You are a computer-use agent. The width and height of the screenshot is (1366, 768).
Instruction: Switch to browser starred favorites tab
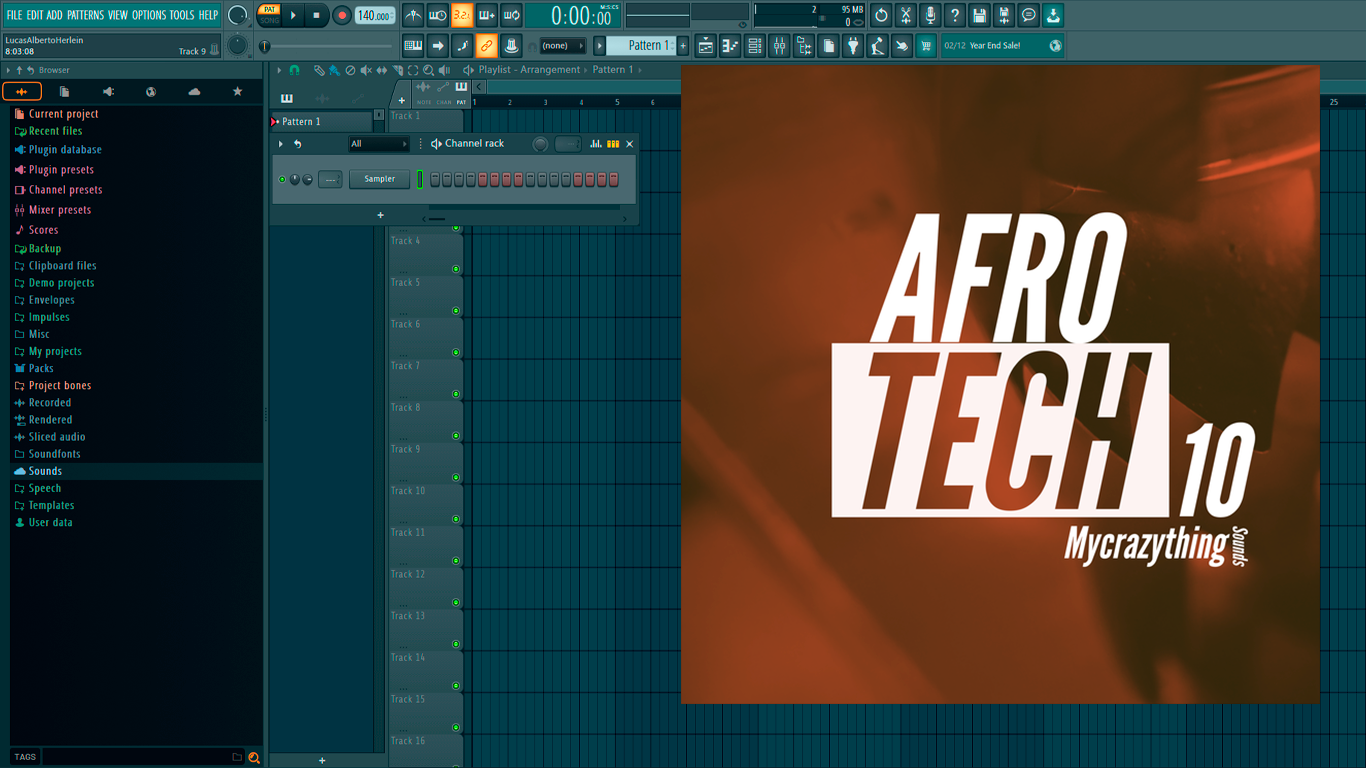pos(237,92)
